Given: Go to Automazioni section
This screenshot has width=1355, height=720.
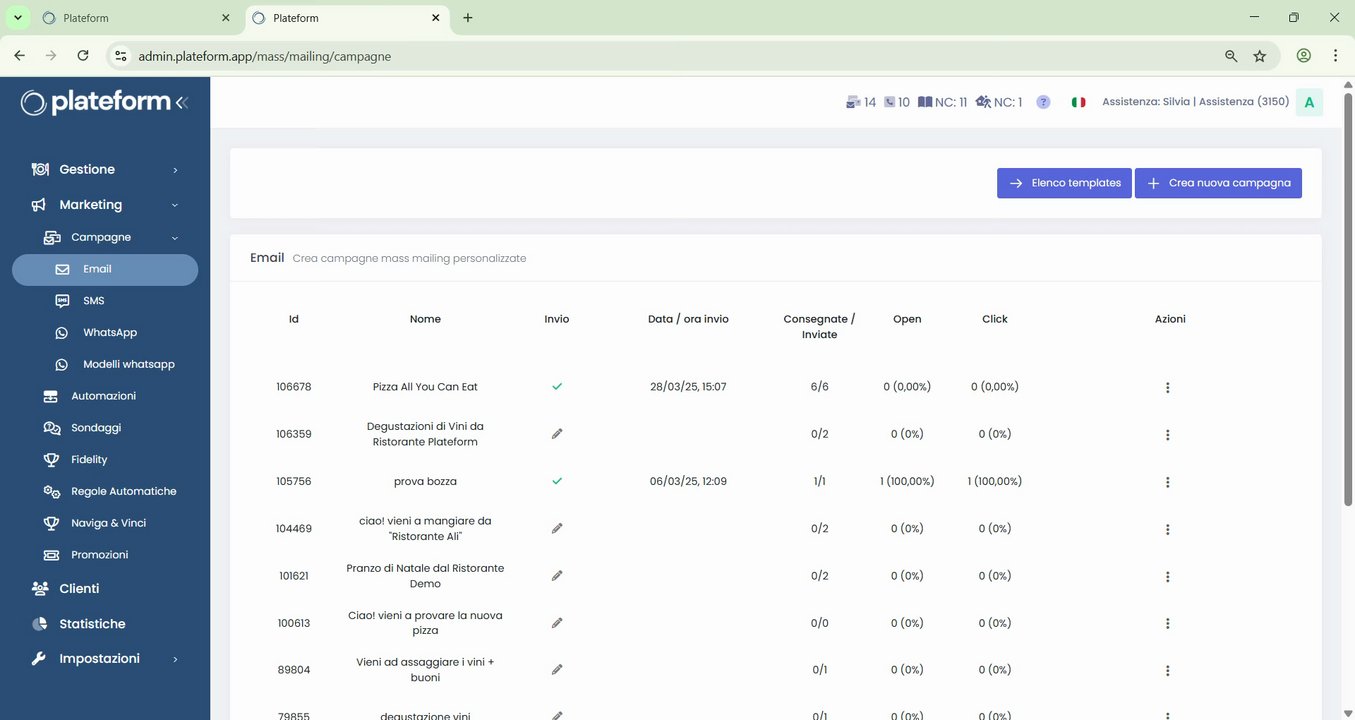Looking at the screenshot, I should 103,396.
